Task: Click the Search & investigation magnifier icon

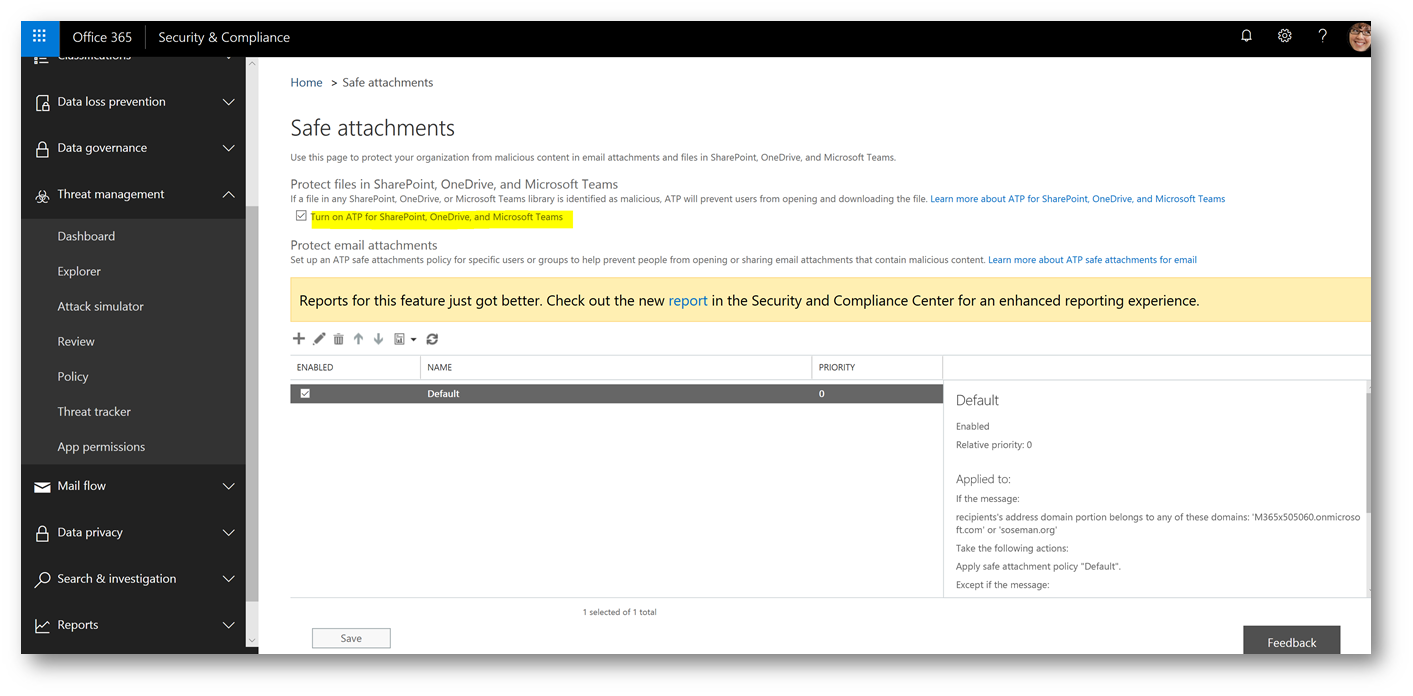Action: [42, 579]
